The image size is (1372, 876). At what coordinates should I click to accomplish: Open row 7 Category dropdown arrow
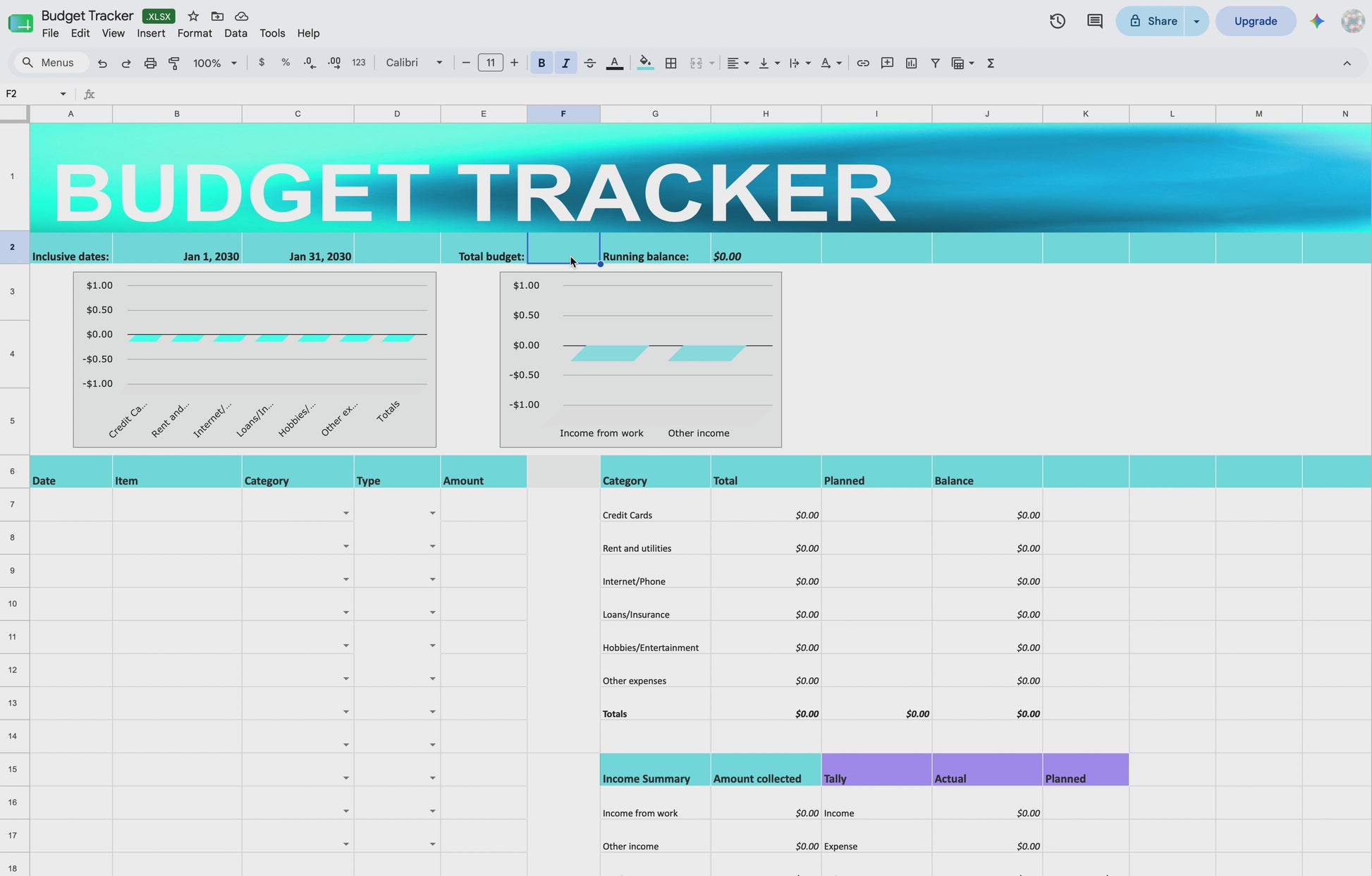click(x=345, y=513)
